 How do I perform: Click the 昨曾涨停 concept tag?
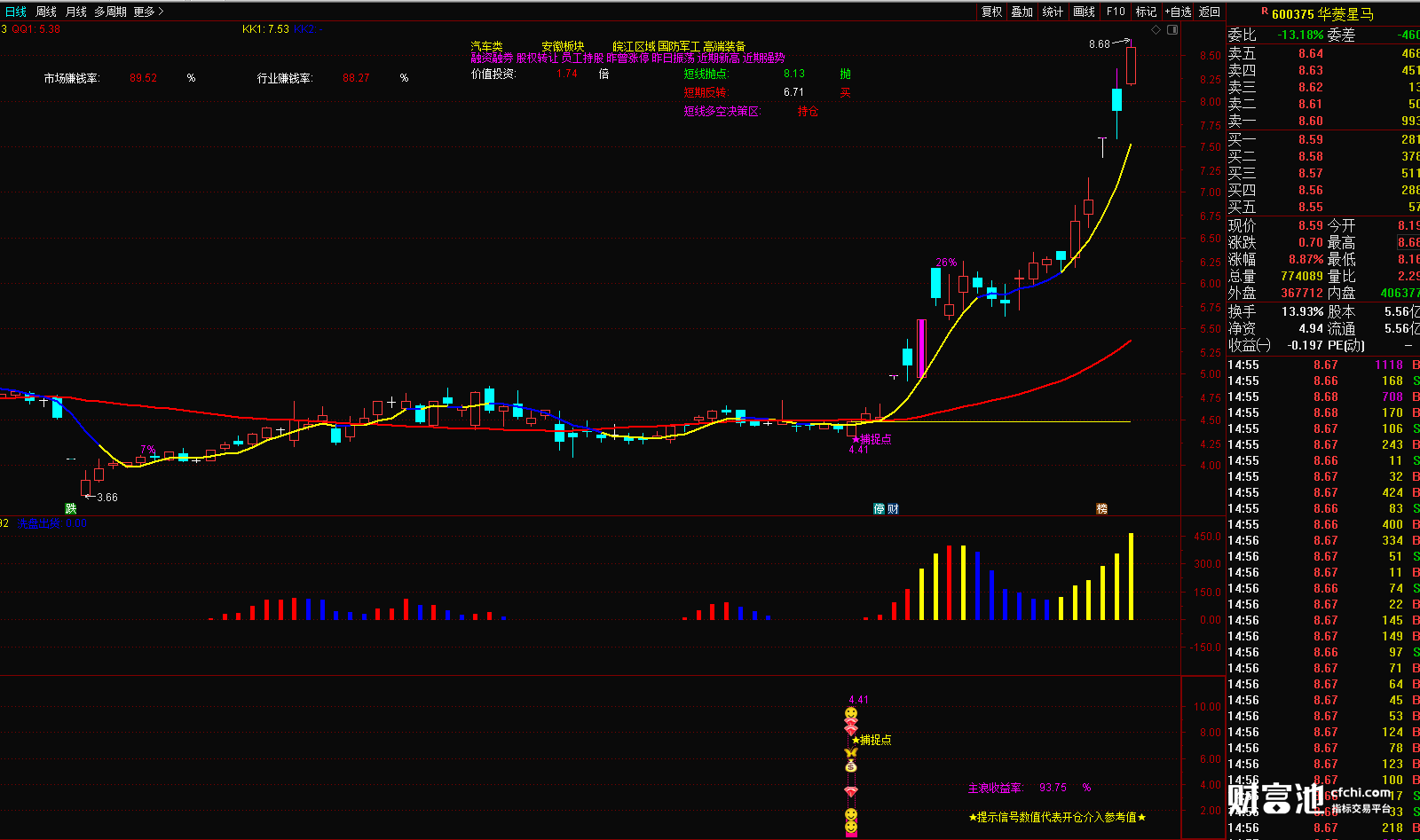627,58
